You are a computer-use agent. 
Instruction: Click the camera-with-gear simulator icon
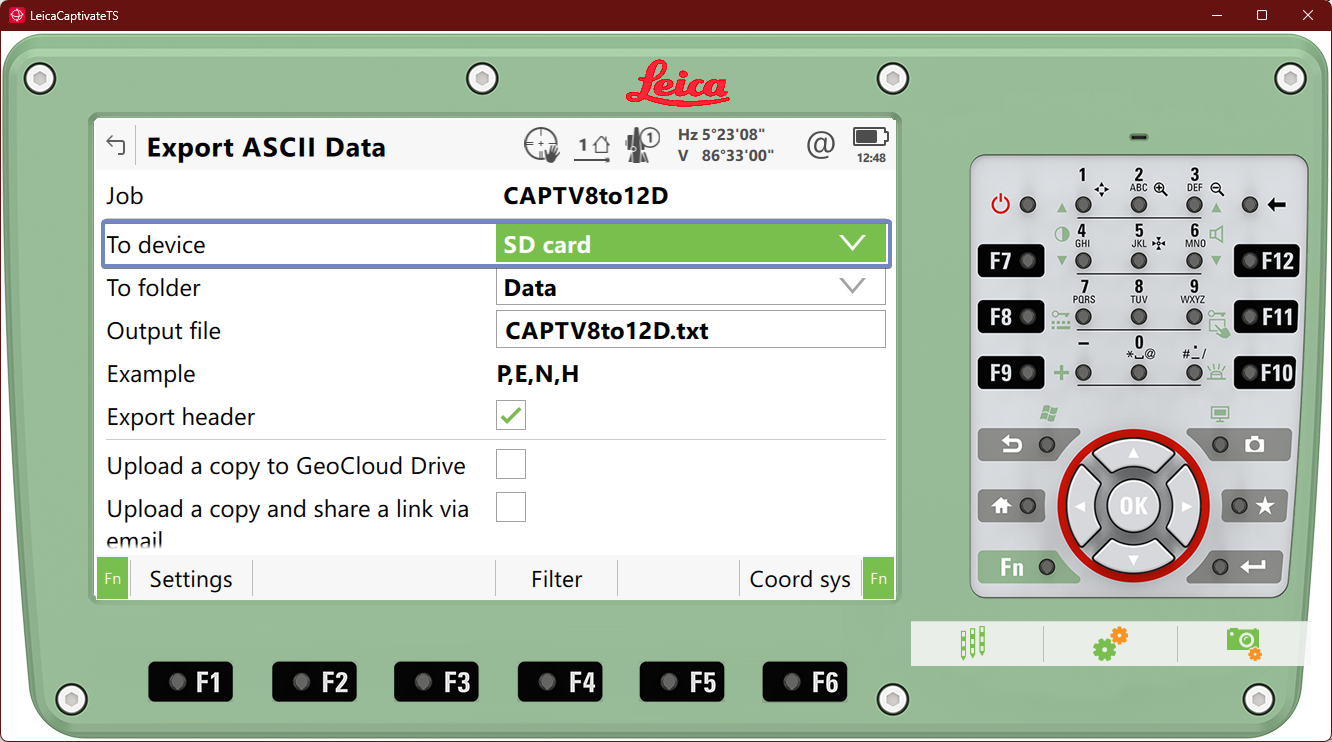click(x=1243, y=643)
